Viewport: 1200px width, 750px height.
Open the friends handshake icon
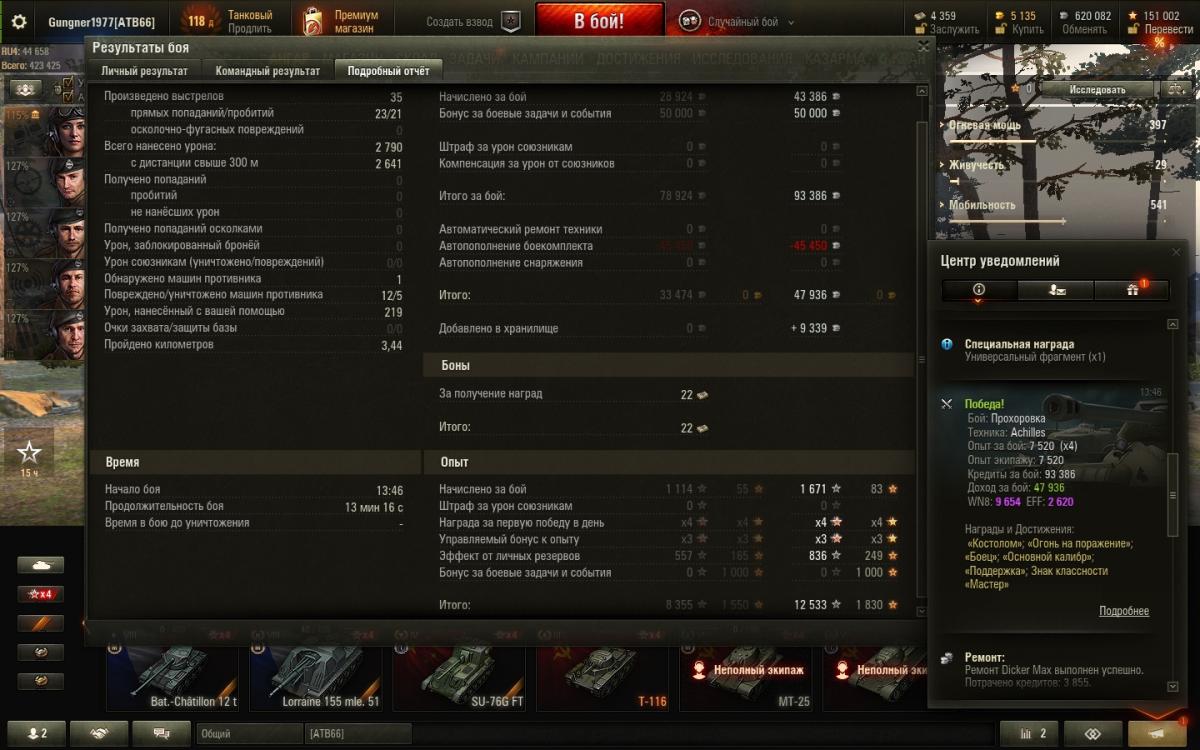click(99, 733)
